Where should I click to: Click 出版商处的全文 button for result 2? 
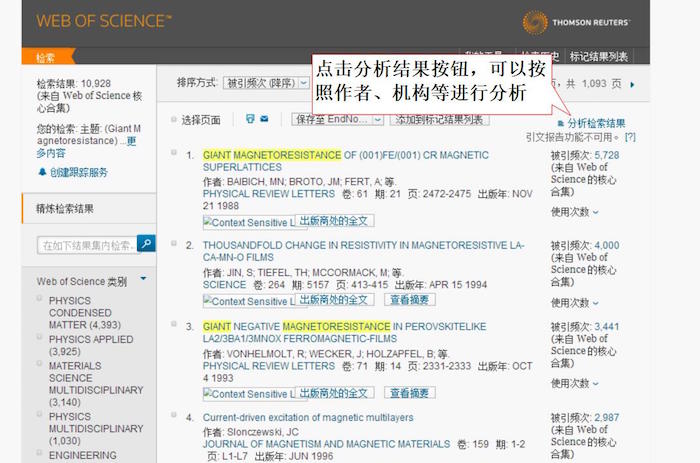coord(334,300)
